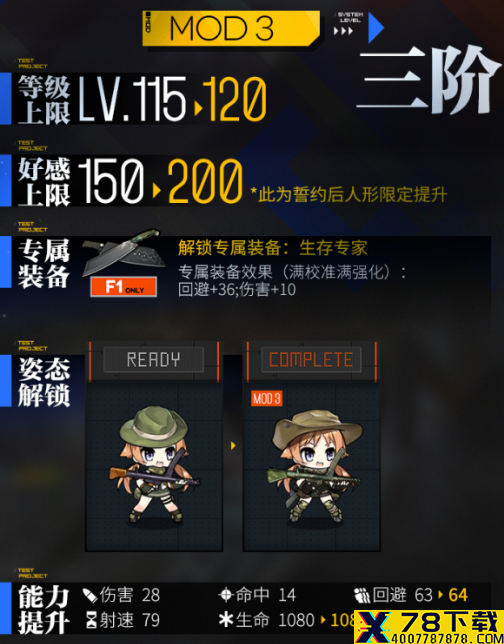Select the COMPLETE pose panel header
504x644 pixels.
[311, 360]
